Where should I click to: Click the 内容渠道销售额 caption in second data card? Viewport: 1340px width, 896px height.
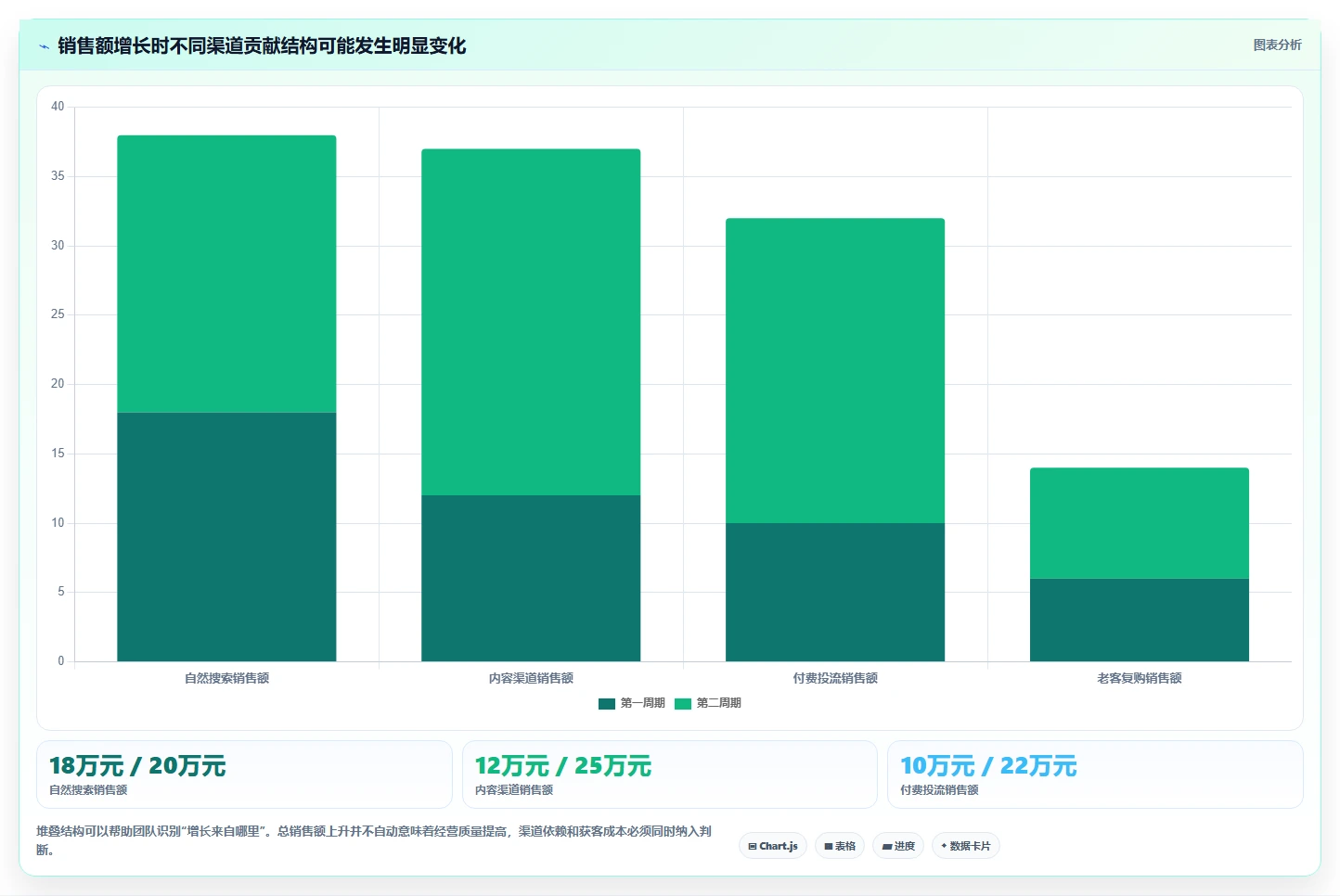514,790
